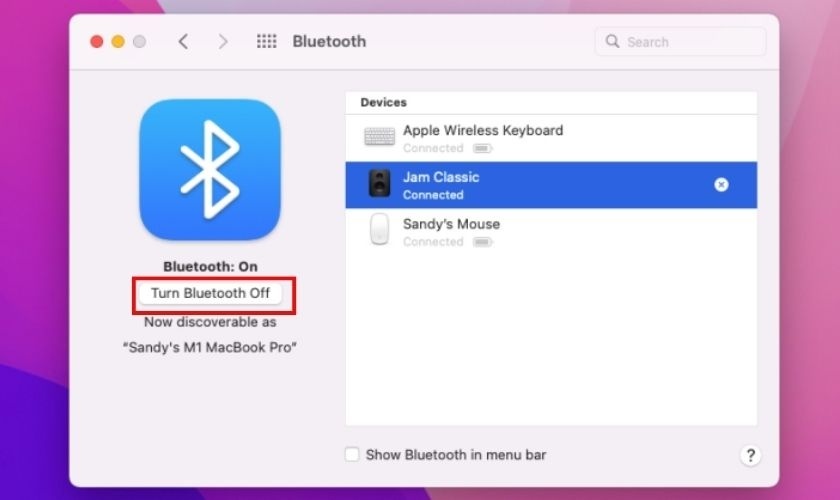Click the Turn Bluetooth Off button
Image resolution: width=840 pixels, height=500 pixels.
[210, 294]
